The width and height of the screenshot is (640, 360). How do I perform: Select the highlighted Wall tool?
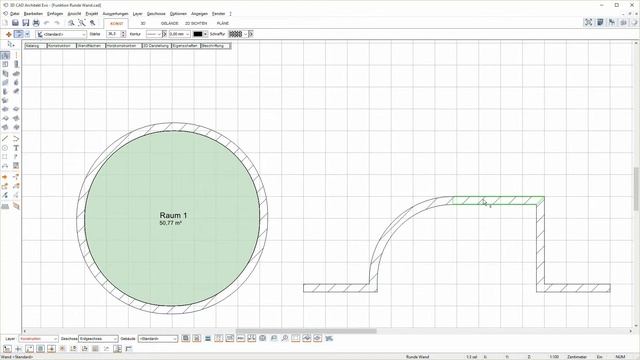click(5, 56)
